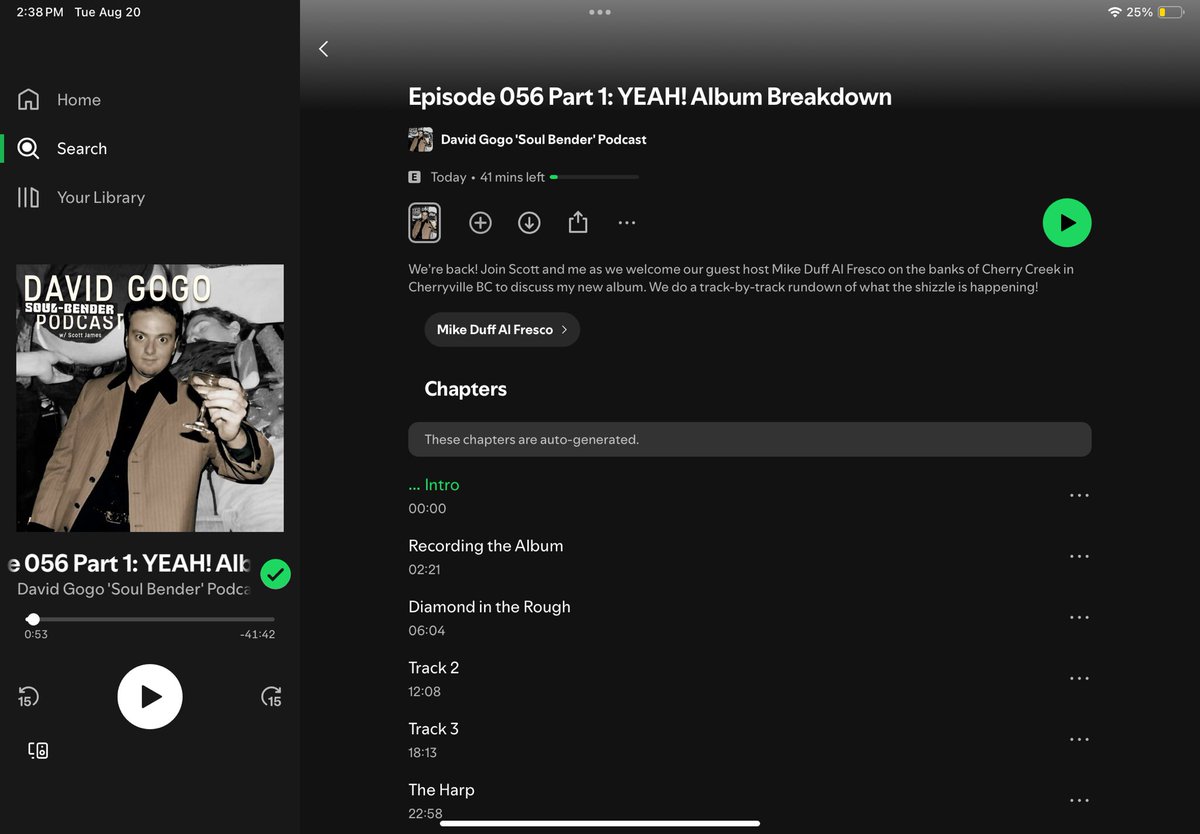Open options for the Track 2 chapter
1200x834 pixels.
1079,678
